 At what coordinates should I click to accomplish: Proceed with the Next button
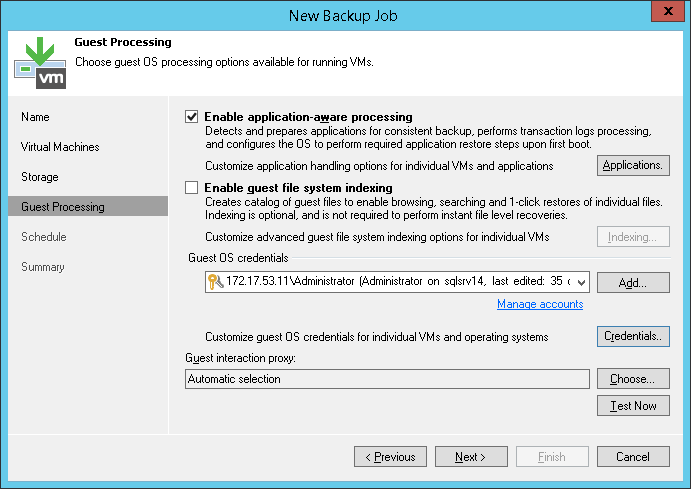coord(471,457)
